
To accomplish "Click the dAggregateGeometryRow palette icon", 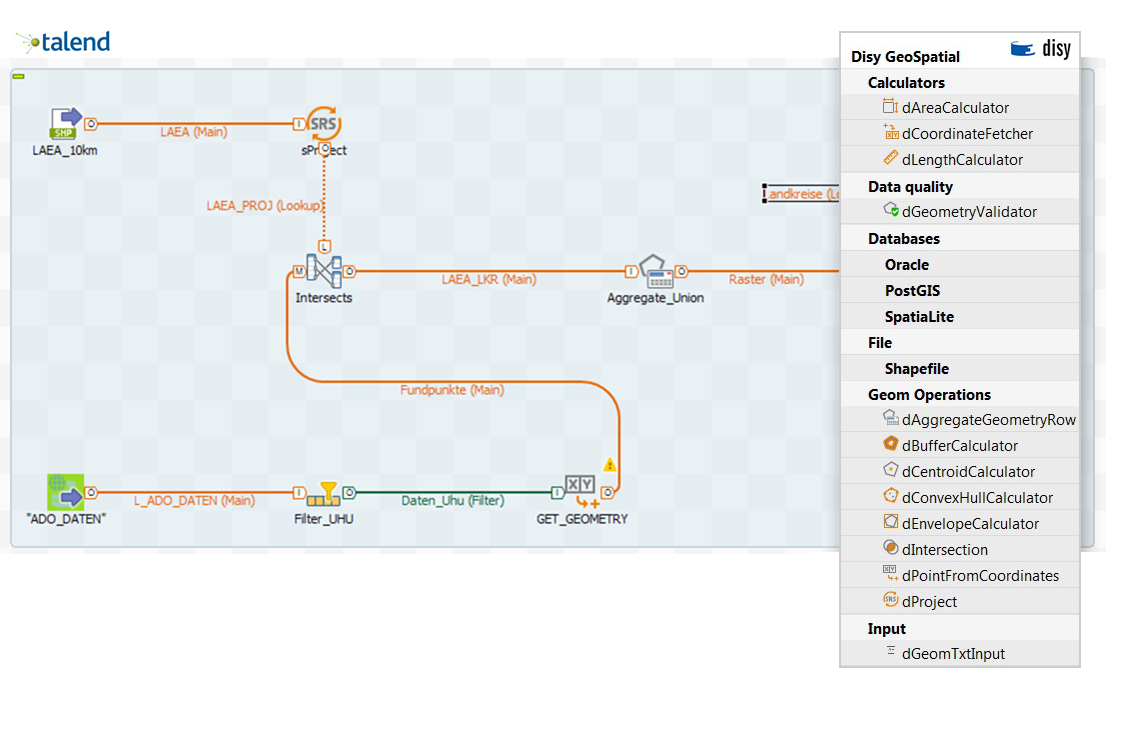I will click(x=891, y=418).
